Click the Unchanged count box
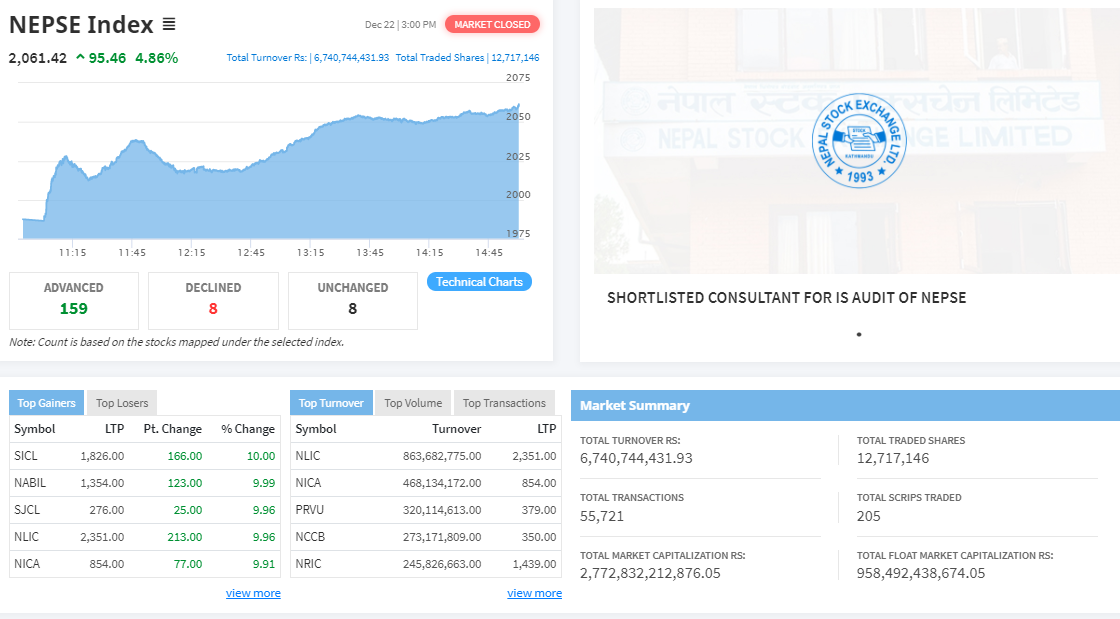The height and width of the screenshot is (619, 1120). [353, 301]
